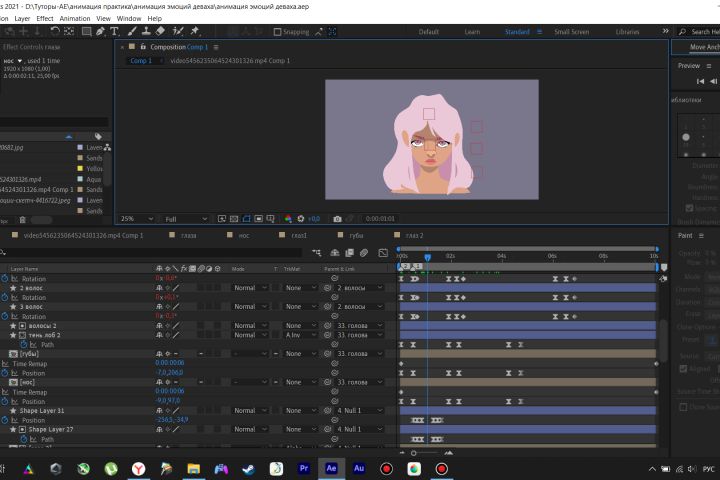Select the Type tool
This screenshot has height=480, width=720.
(x=114, y=31)
